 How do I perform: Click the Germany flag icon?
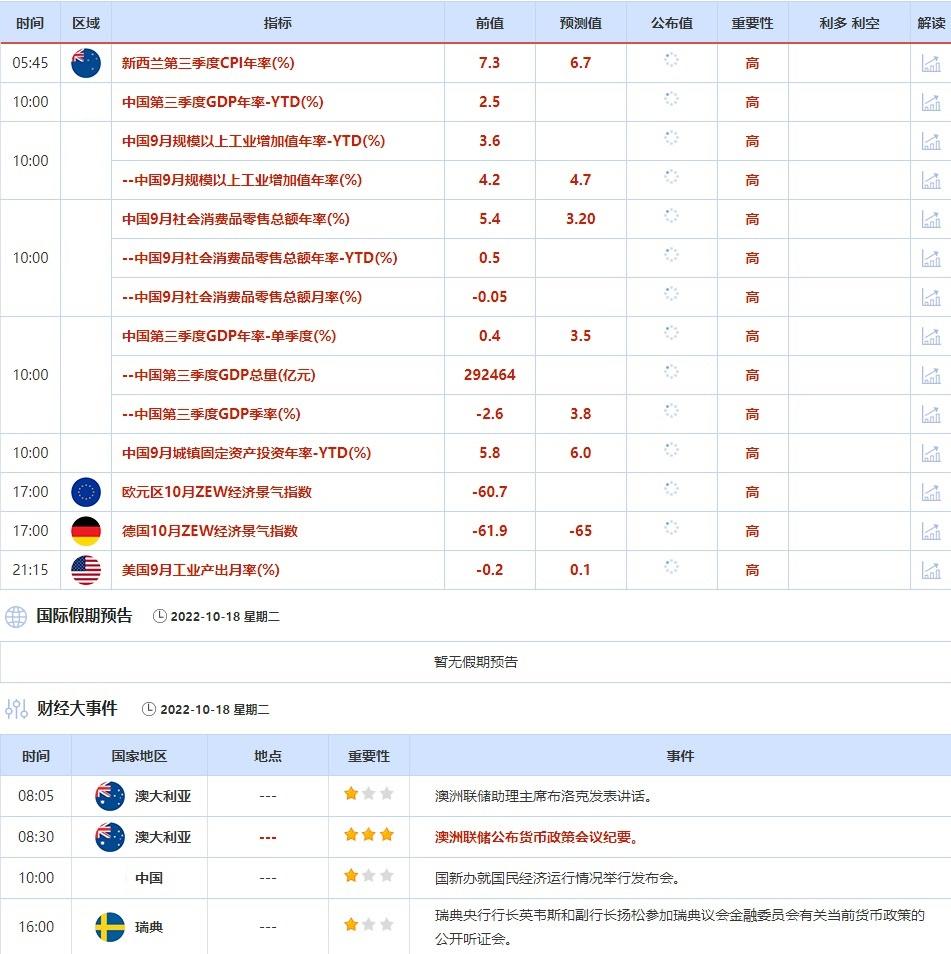tap(86, 531)
